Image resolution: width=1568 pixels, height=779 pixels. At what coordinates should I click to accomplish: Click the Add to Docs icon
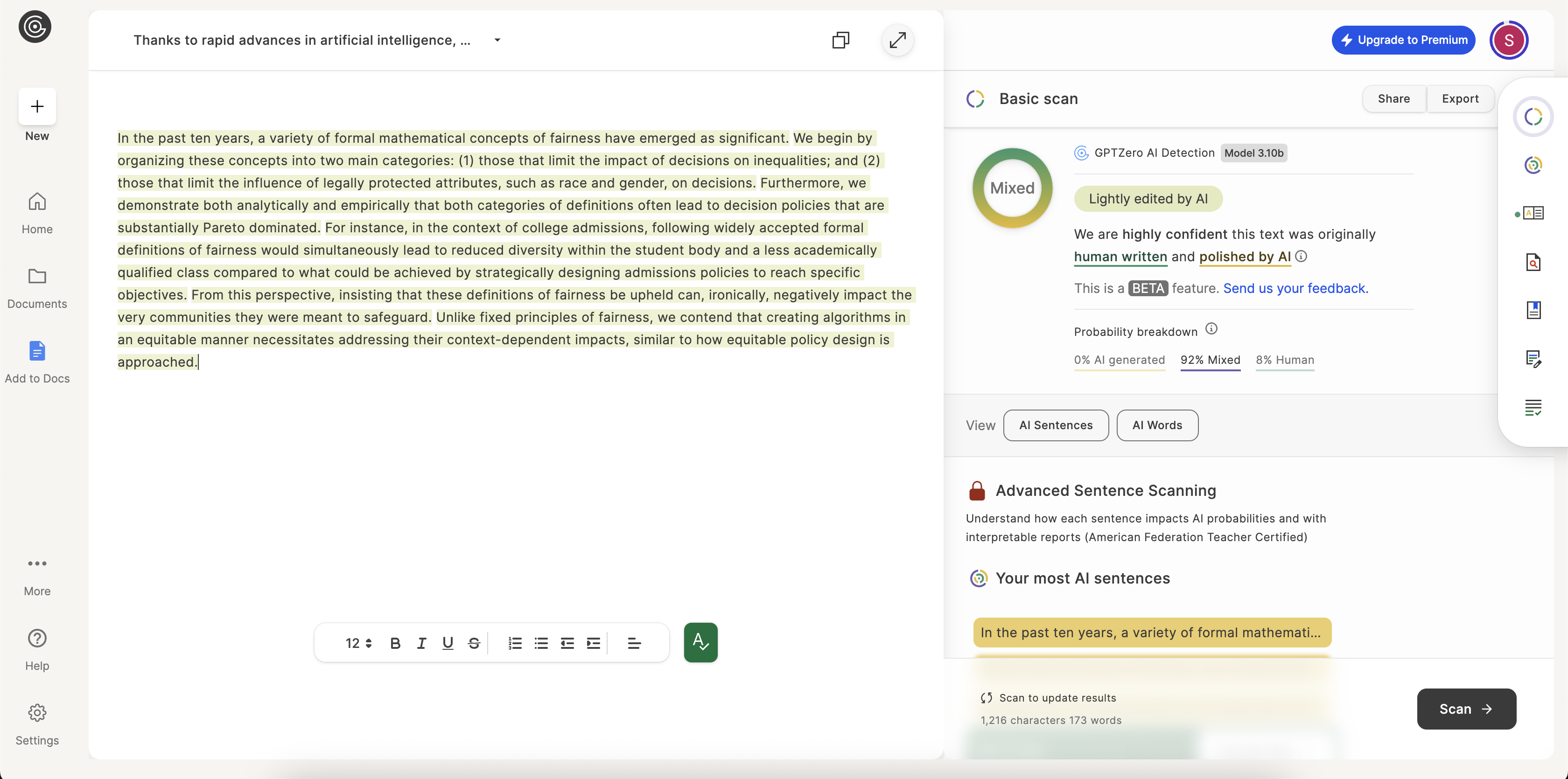tap(36, 351)
